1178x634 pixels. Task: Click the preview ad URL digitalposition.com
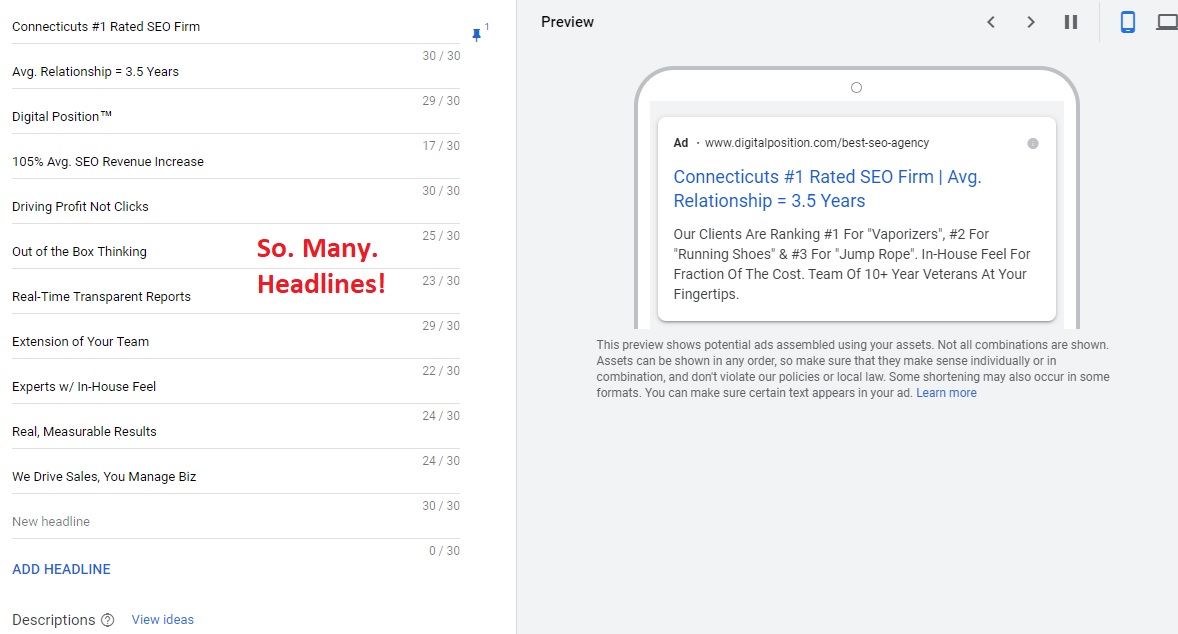point(817,143)
